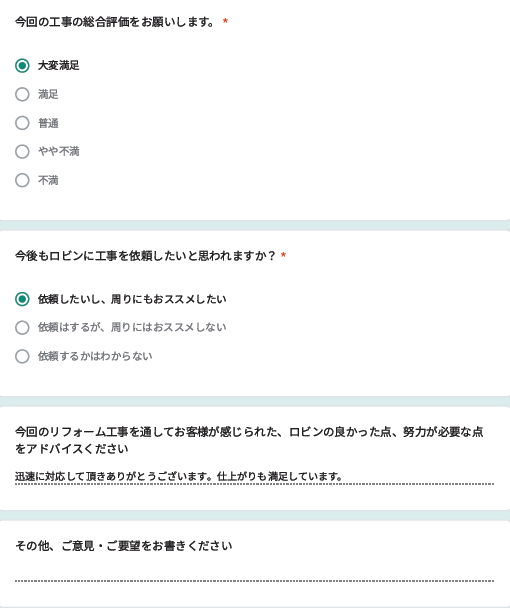510x608 pixels.
Task: Select 依頼はするが、周りにはおススメしない option
Action: (22, 327)
